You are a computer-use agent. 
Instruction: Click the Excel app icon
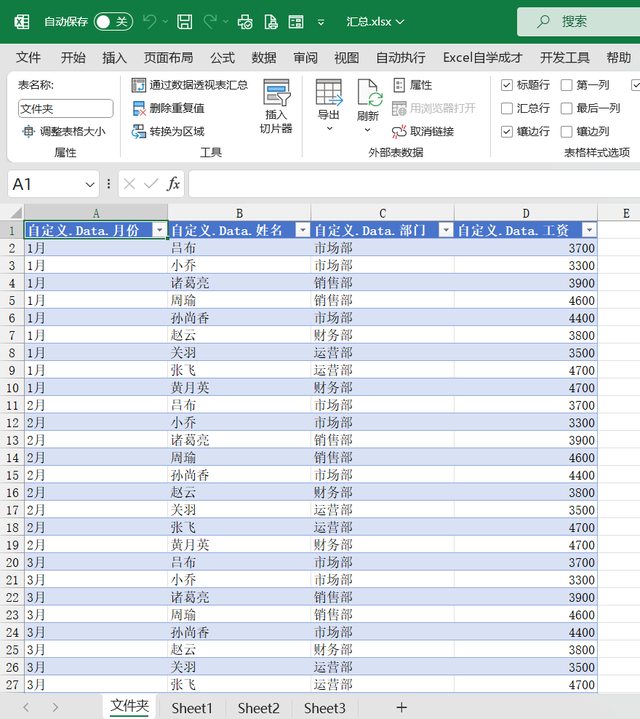(22, 22)
